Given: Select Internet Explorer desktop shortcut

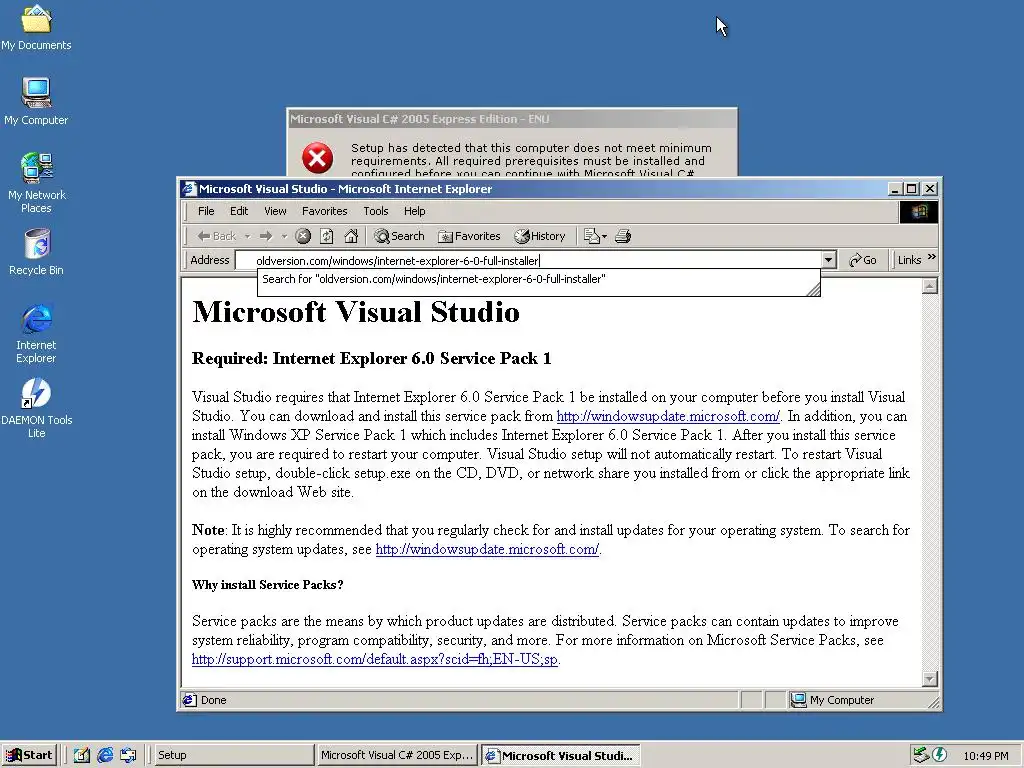Looking at the screenshot, I should coord(37,334).
